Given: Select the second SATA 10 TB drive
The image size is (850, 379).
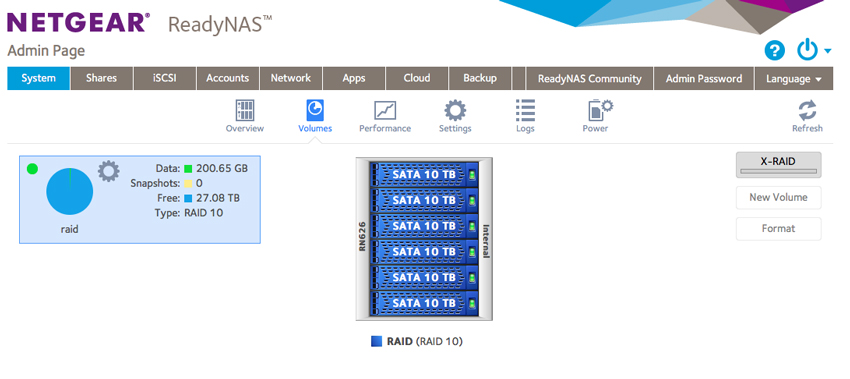Looking at the screenshot, I should [424, 200].
